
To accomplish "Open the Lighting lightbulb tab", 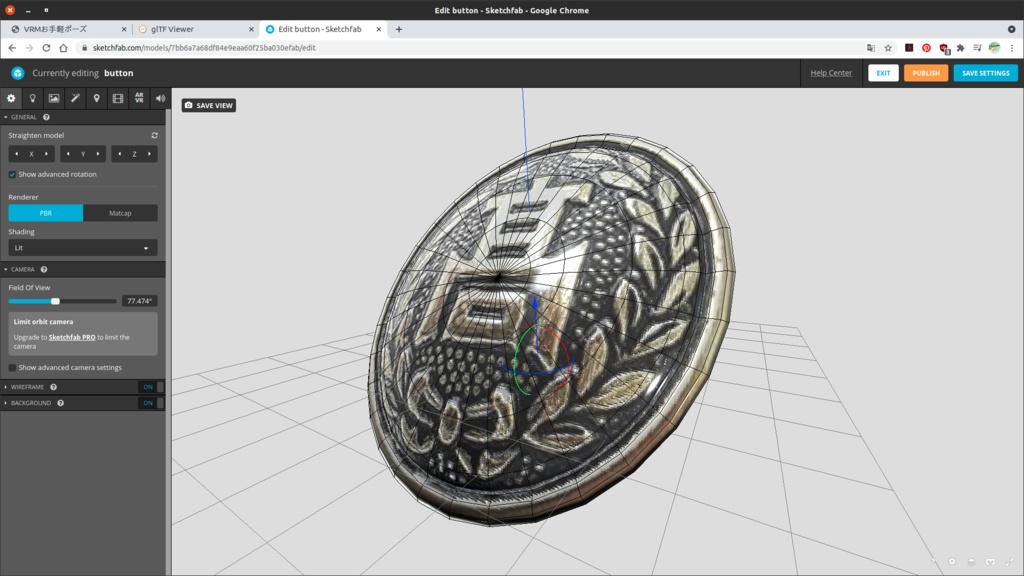I will (x=33, y=99).
